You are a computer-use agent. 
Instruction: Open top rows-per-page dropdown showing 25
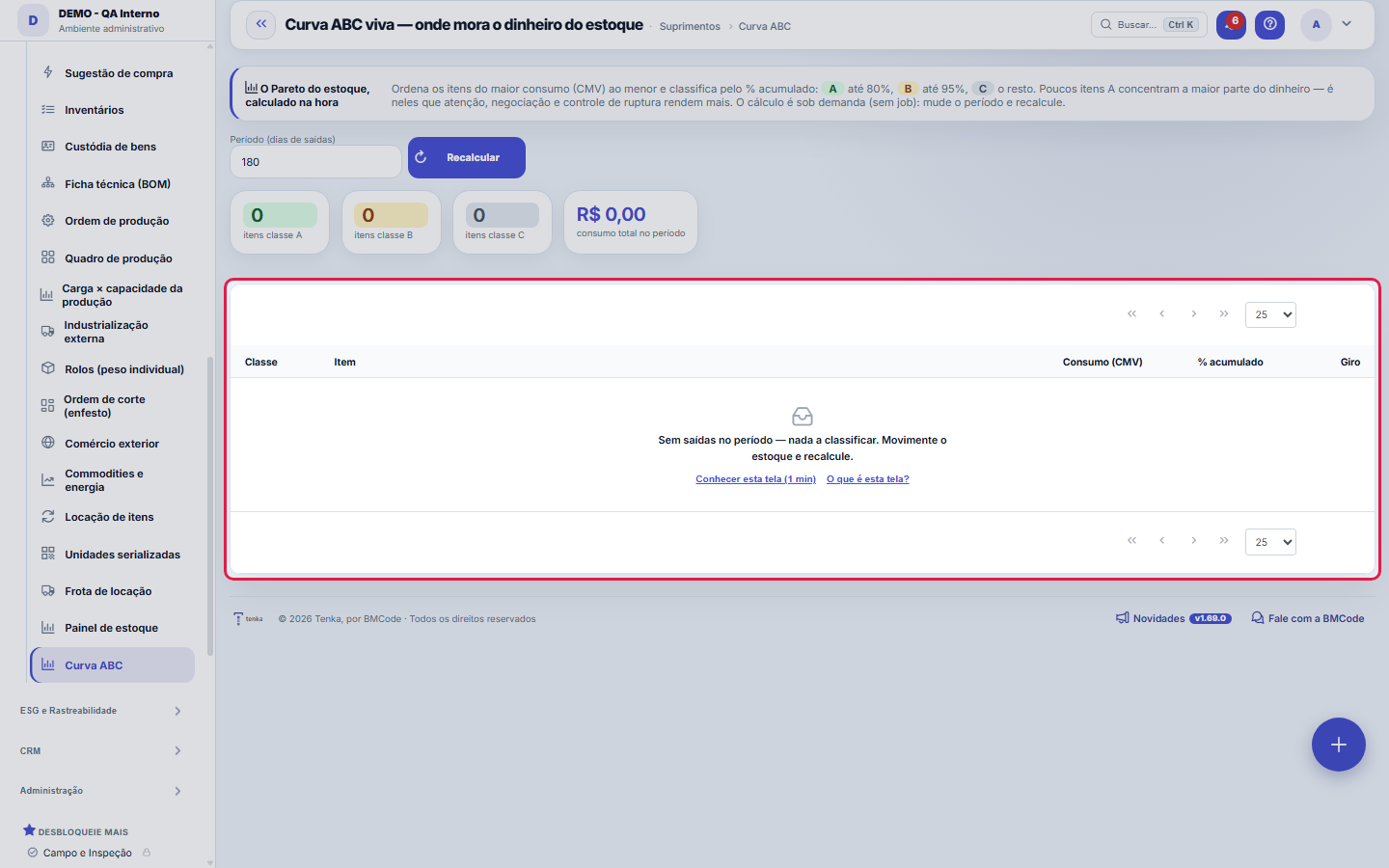1270,314
